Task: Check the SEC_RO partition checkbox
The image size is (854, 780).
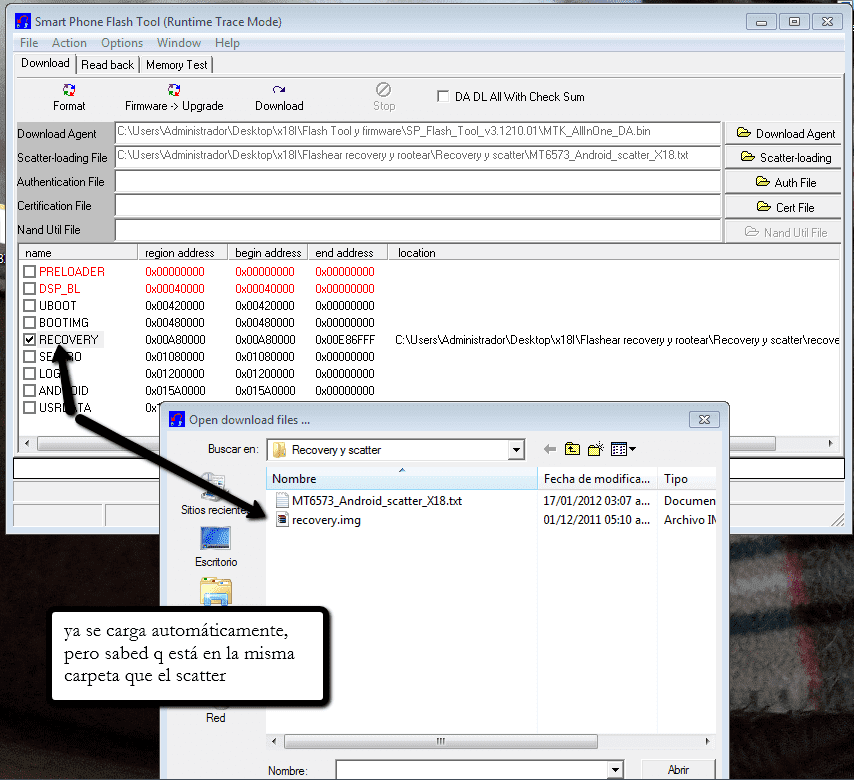Action: click(30, 357)
